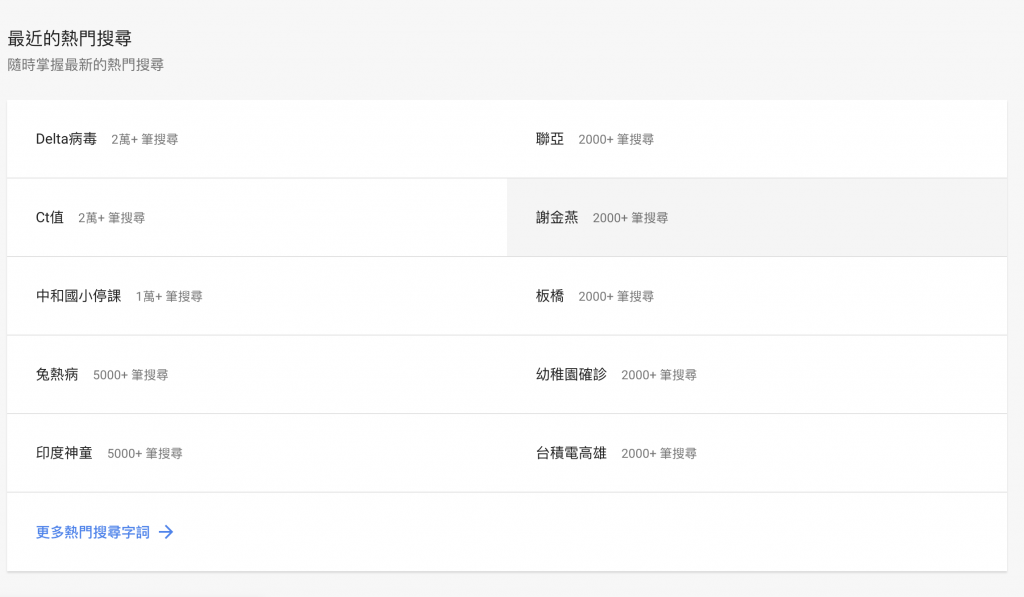Click the 最近的熱門搜尋 heading

[70, 39]
